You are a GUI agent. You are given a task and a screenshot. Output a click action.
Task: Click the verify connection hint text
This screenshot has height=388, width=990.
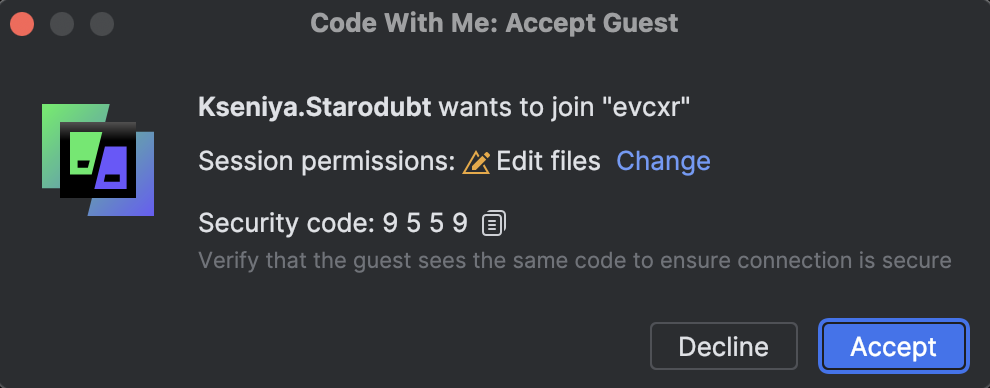[575, 261]
